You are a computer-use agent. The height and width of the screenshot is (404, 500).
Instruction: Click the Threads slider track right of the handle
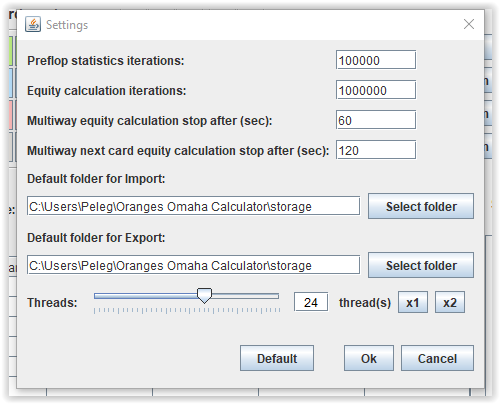click(x=245, y=296)
